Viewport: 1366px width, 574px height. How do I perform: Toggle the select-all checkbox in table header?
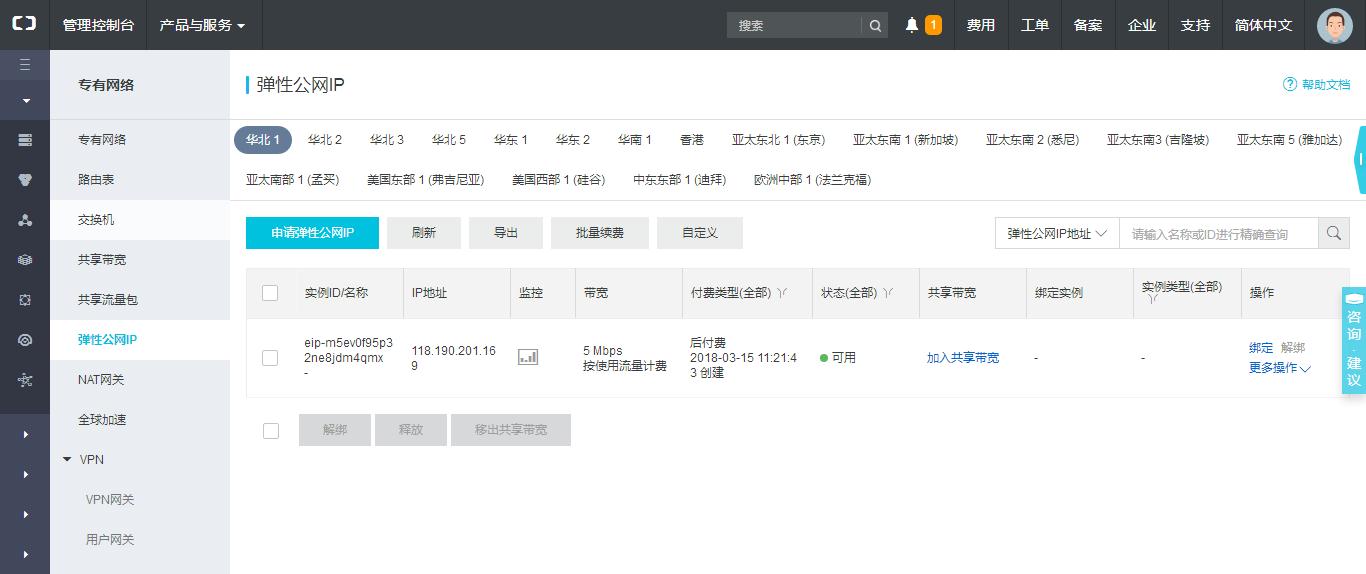(x=270, y=293)
